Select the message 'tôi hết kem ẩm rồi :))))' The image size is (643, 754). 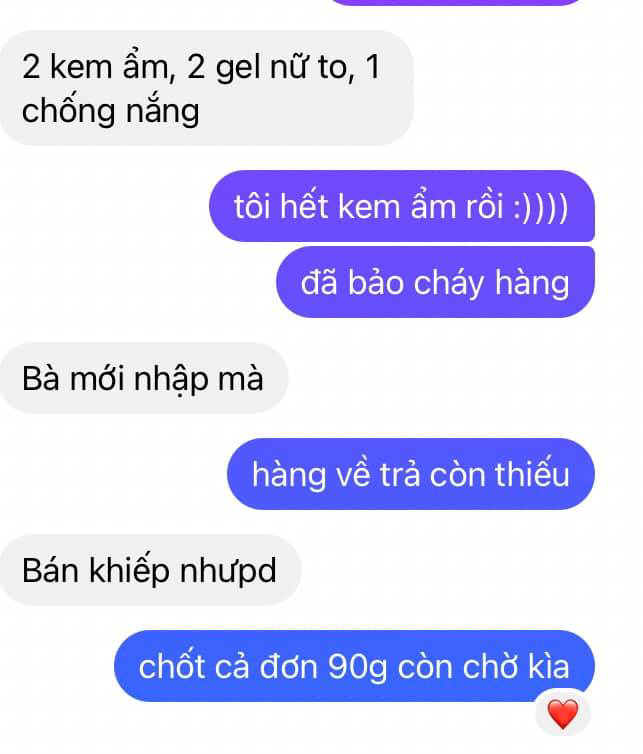point(402,206)
